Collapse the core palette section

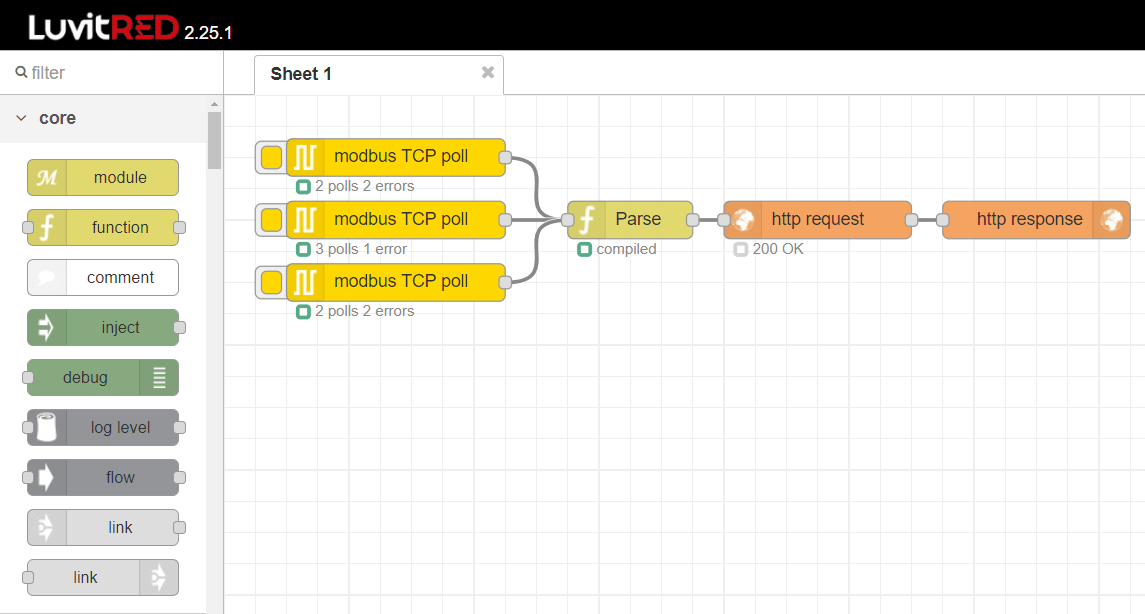point(21,117)
